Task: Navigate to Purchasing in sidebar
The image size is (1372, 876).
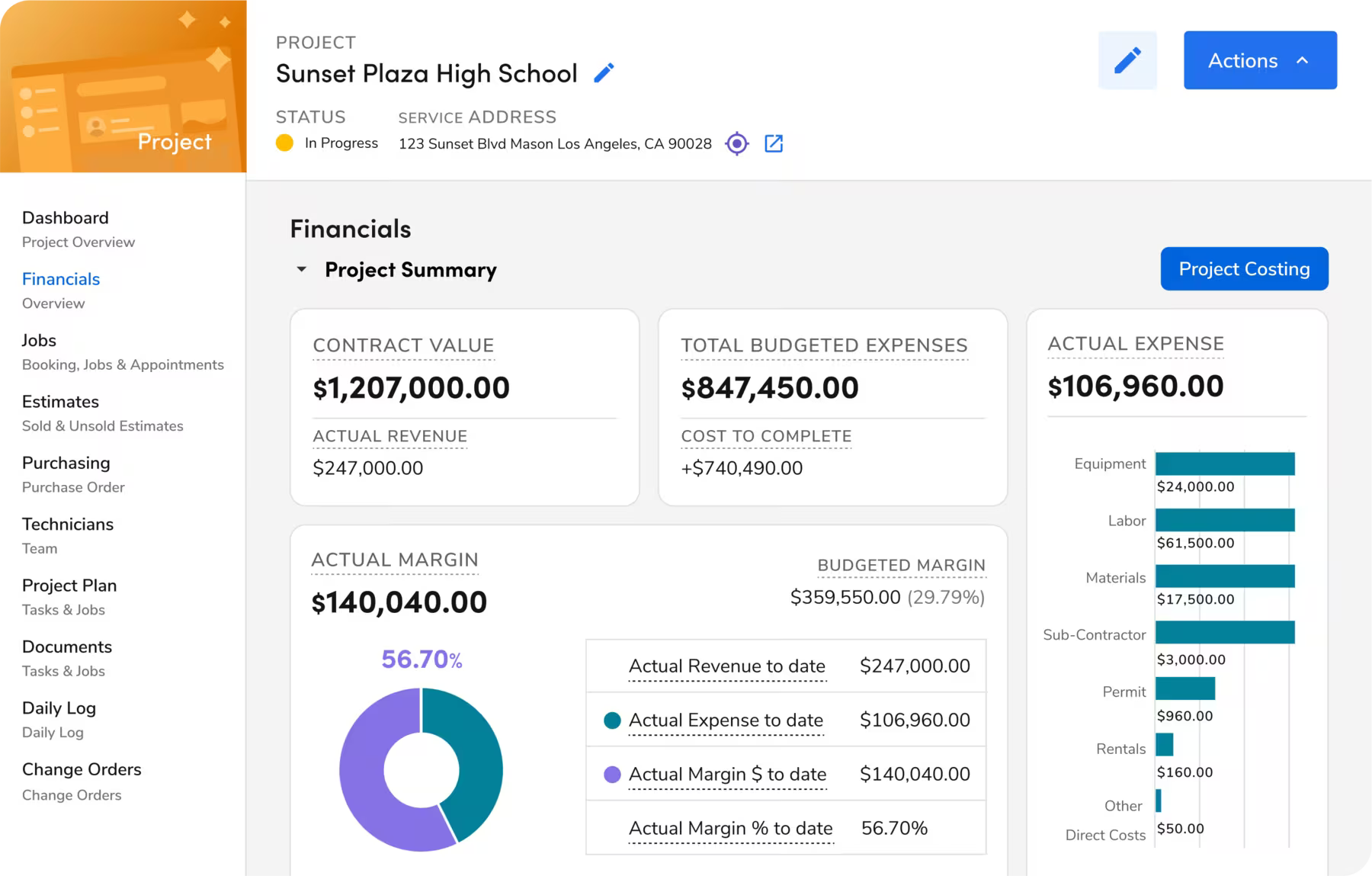Action: tap(66, 463)
